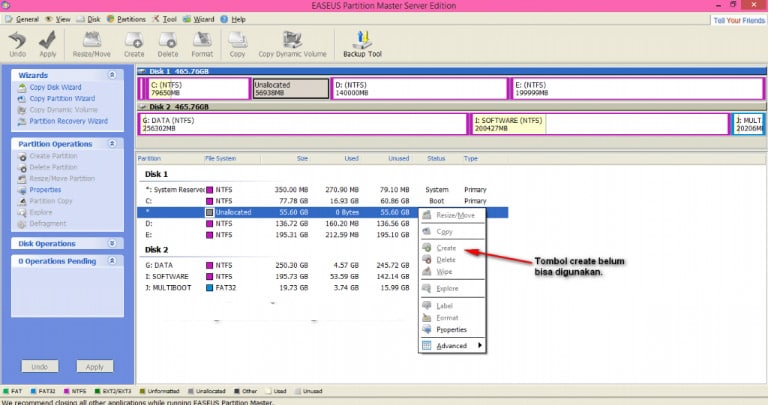
Task: Select D: (NTFS) block in disk map
Action: (x=419, y=89)
